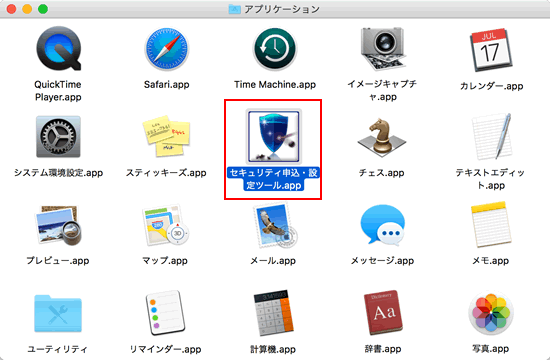Click the 'メモ.app' file name

pyautogui.click(x=490, y=261)
